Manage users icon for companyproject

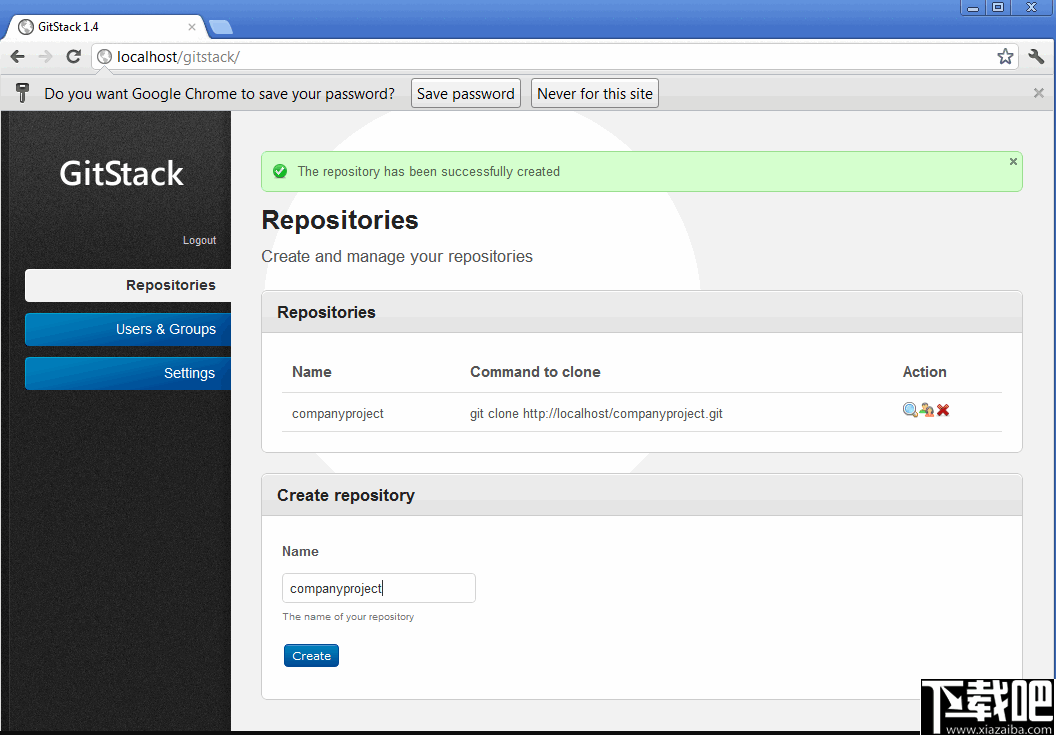tap(927, 410)
